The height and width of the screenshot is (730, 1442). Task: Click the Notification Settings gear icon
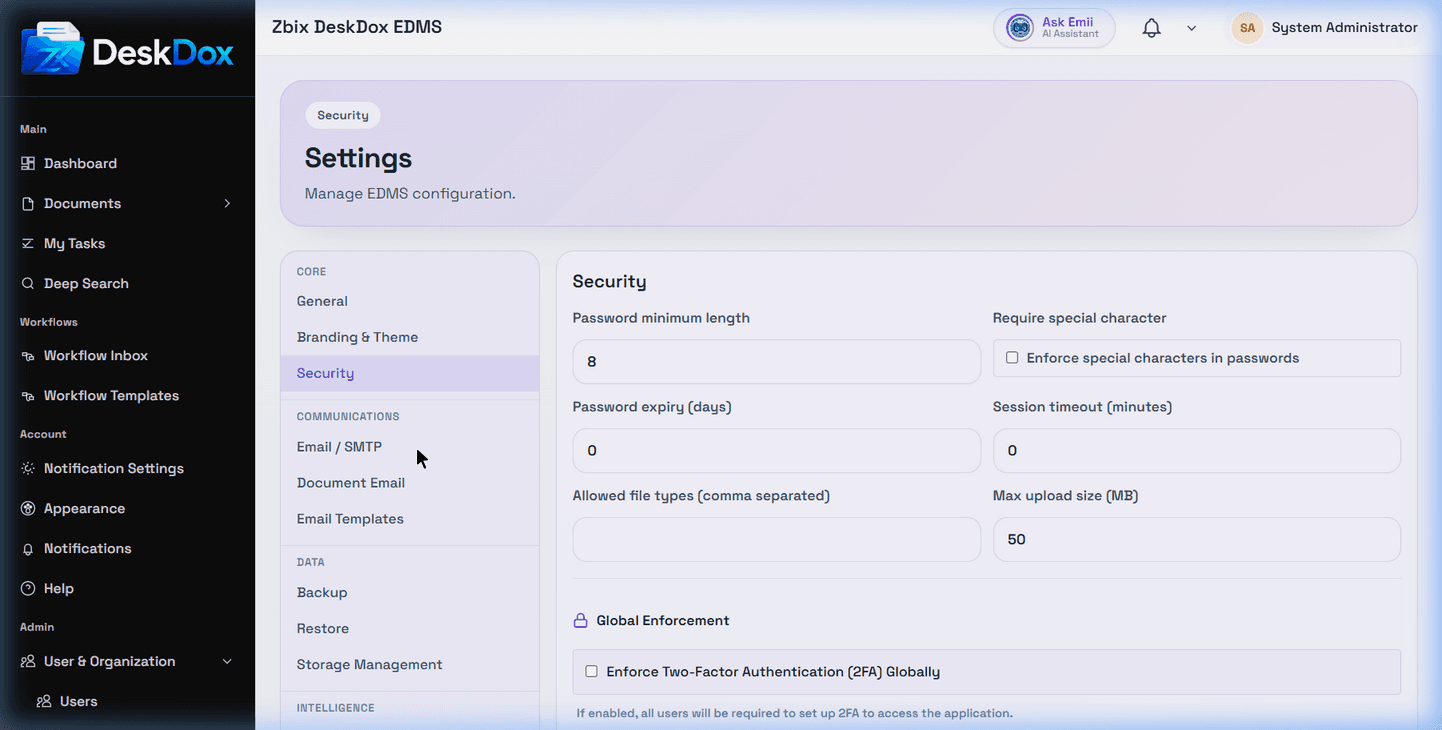28,468
